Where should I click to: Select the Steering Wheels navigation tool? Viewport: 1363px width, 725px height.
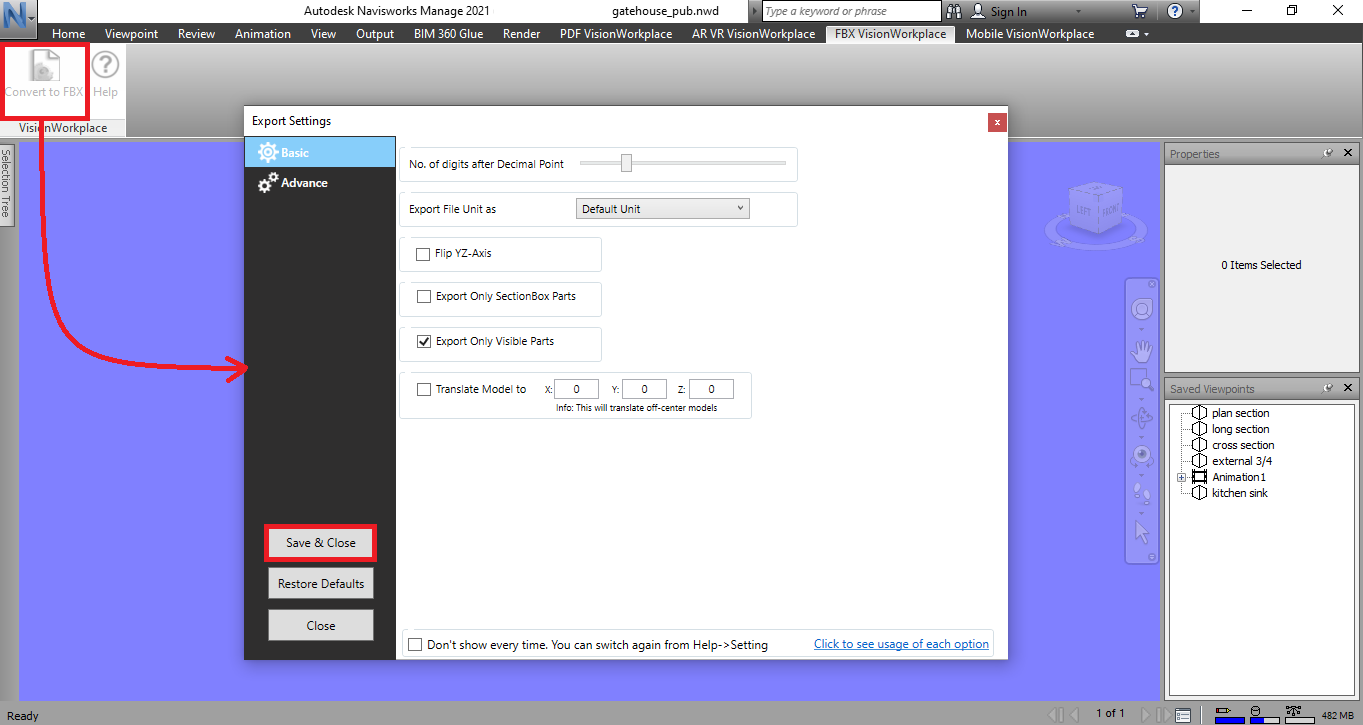(x=1141, y=310)
